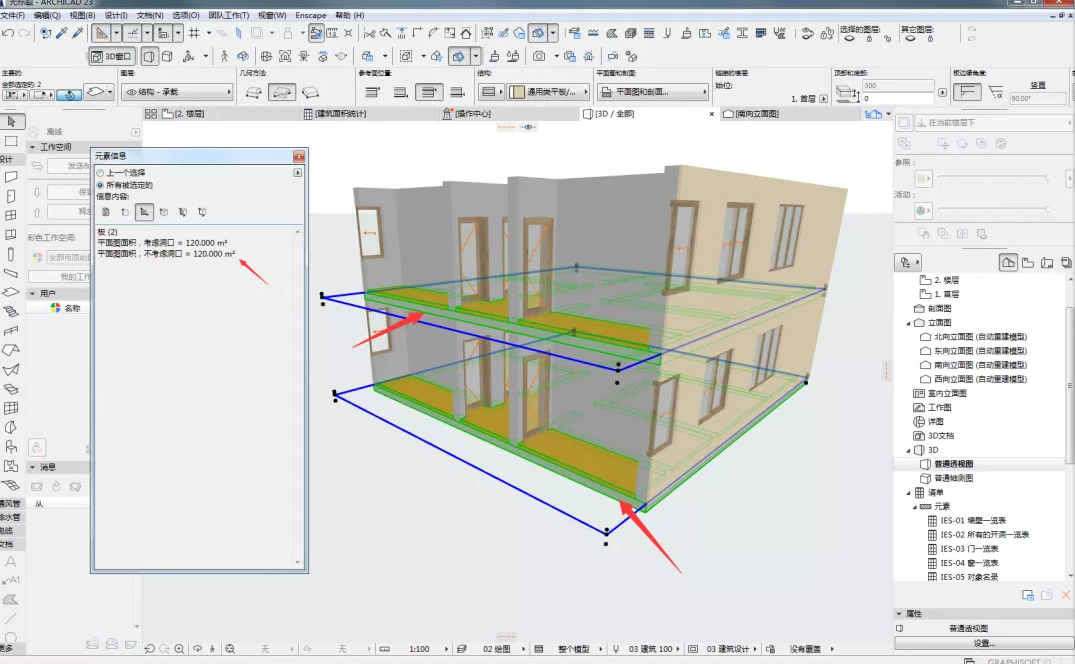This screenshot has width=1075, height=664.
Task: Select the Door tool in toolbox
Action: [x=10, y=196]
